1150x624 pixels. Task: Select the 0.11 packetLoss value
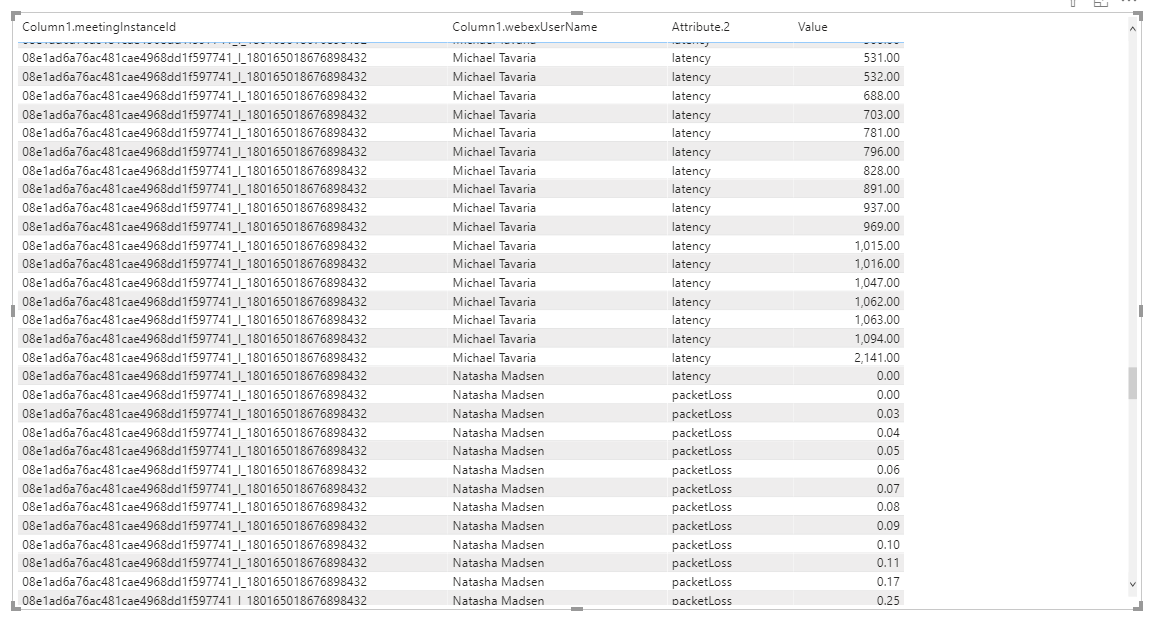coord(888,563)
